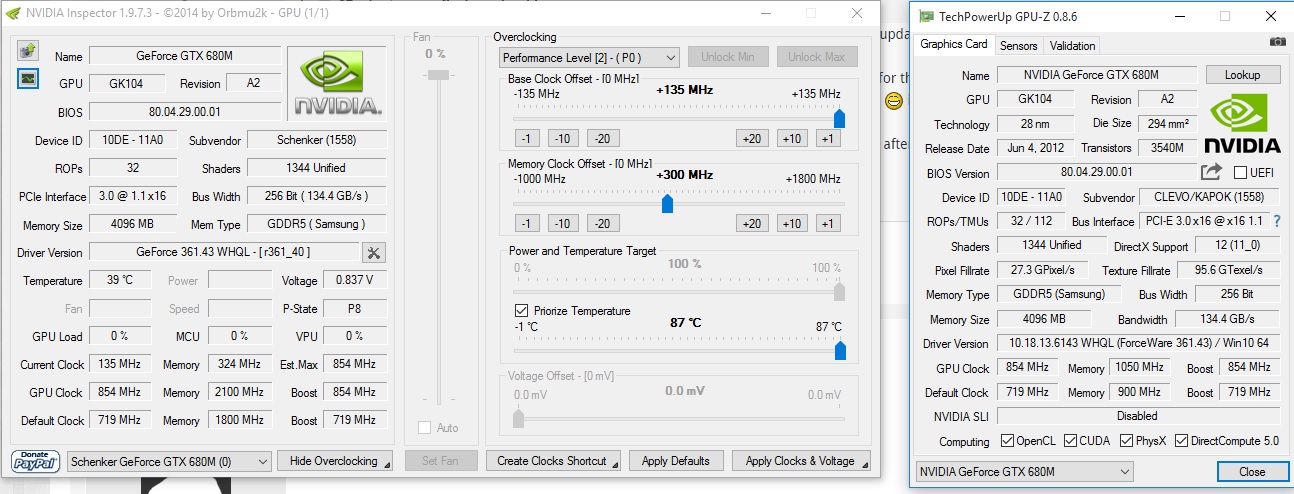Click the NVIDIA logo in GPU-Z
This screenshot has height=494, width=1294.
point(1241,124)
